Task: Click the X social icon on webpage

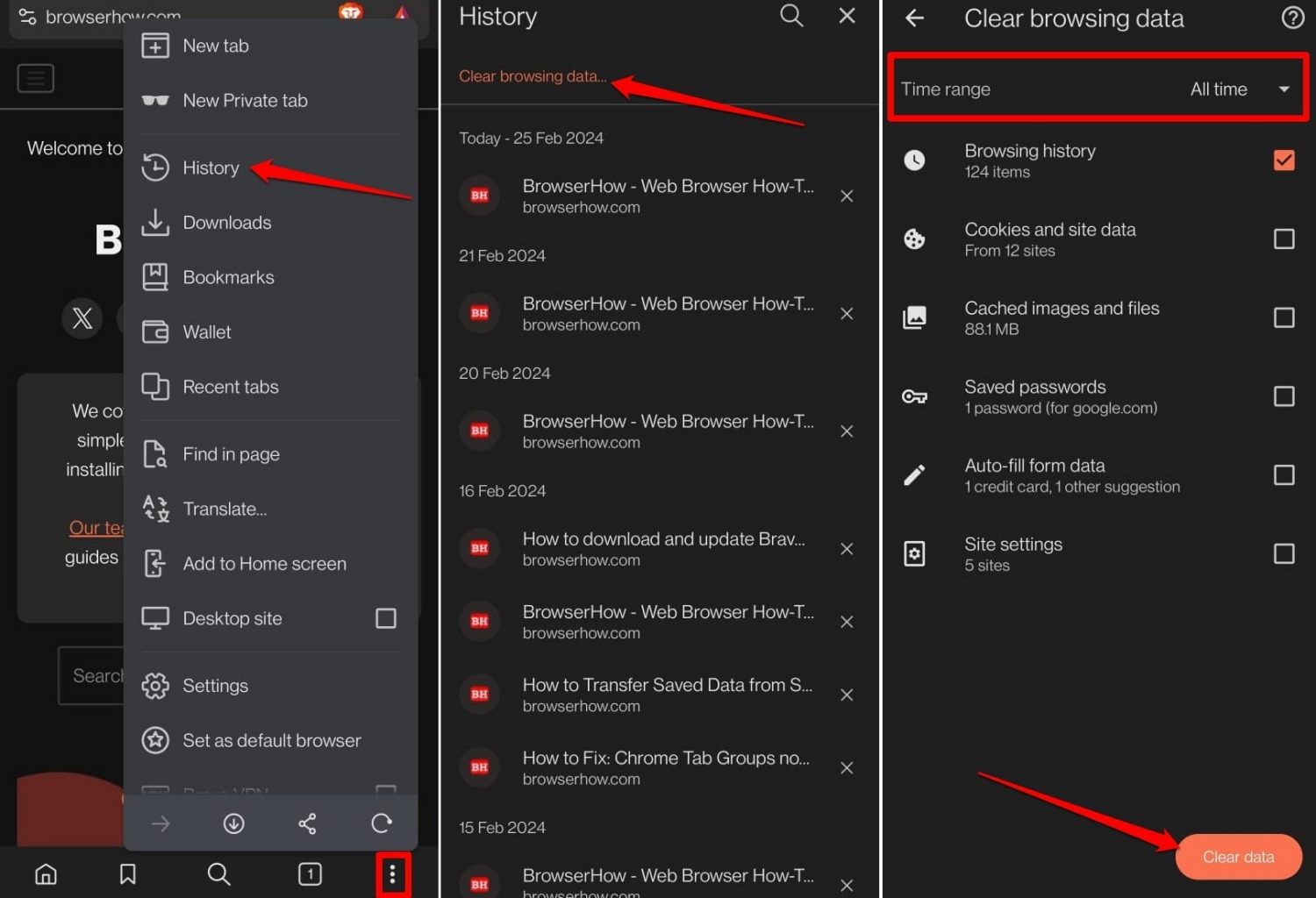Action: click(82, 317)
